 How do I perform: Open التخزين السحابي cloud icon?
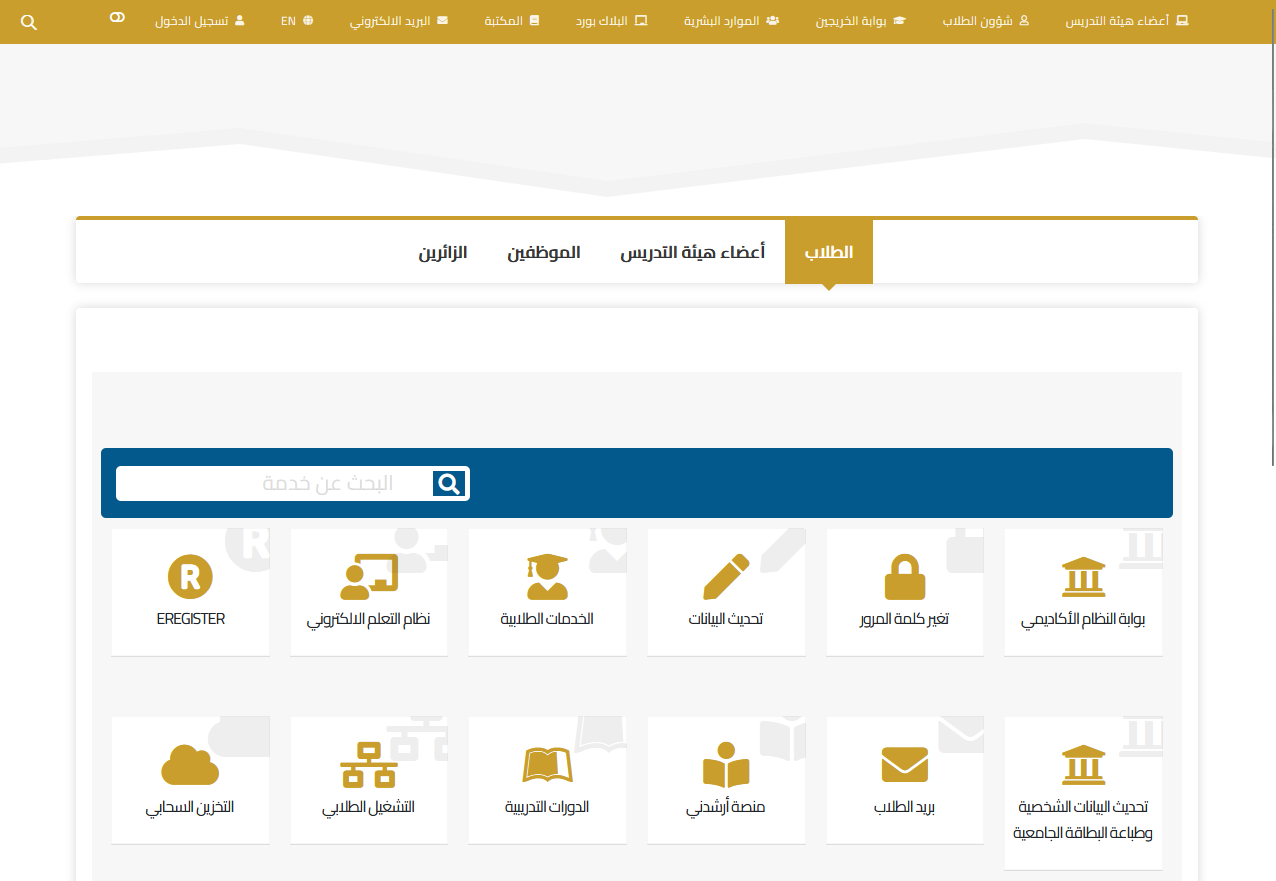(x=190, y=765)
